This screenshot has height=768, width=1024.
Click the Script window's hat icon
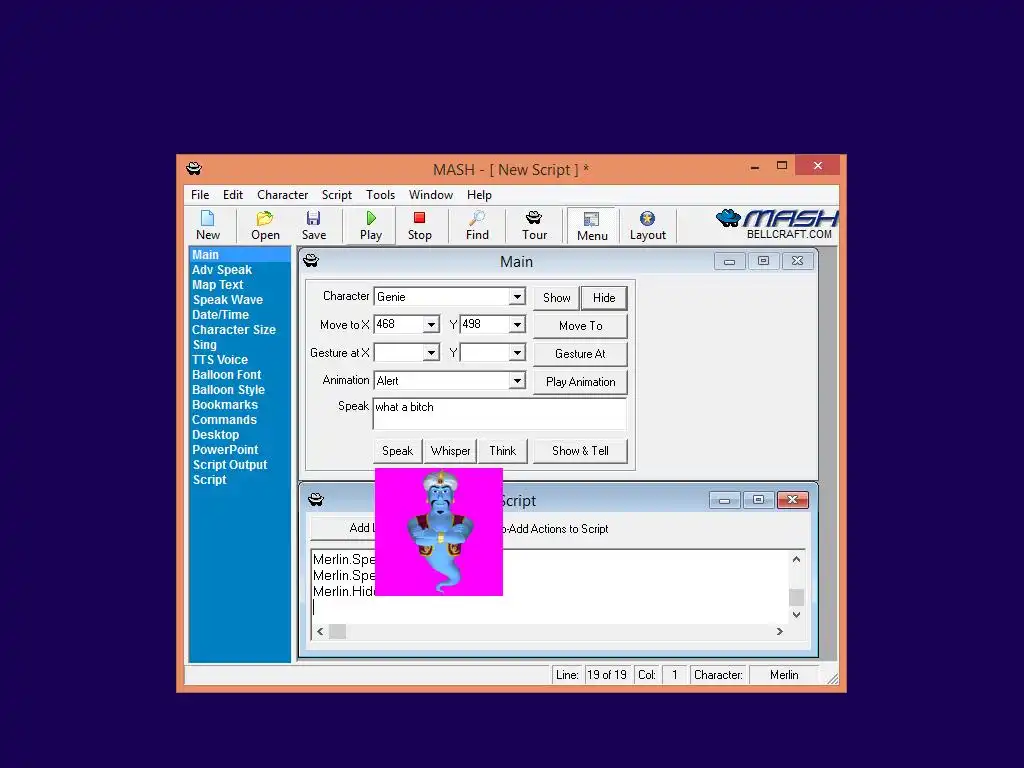tap(316, 500)
